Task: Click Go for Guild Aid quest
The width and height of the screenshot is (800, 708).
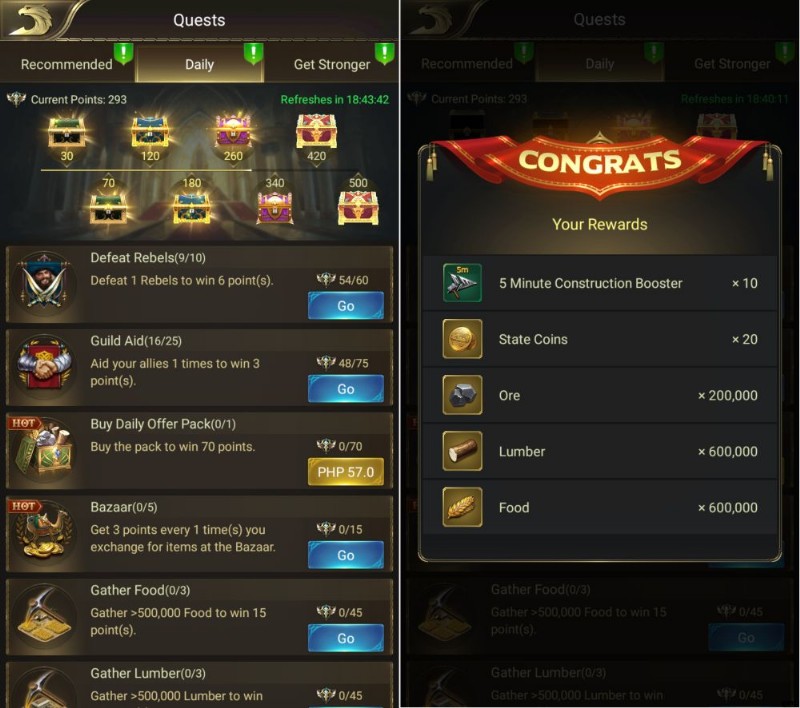Action: [345, 389]
